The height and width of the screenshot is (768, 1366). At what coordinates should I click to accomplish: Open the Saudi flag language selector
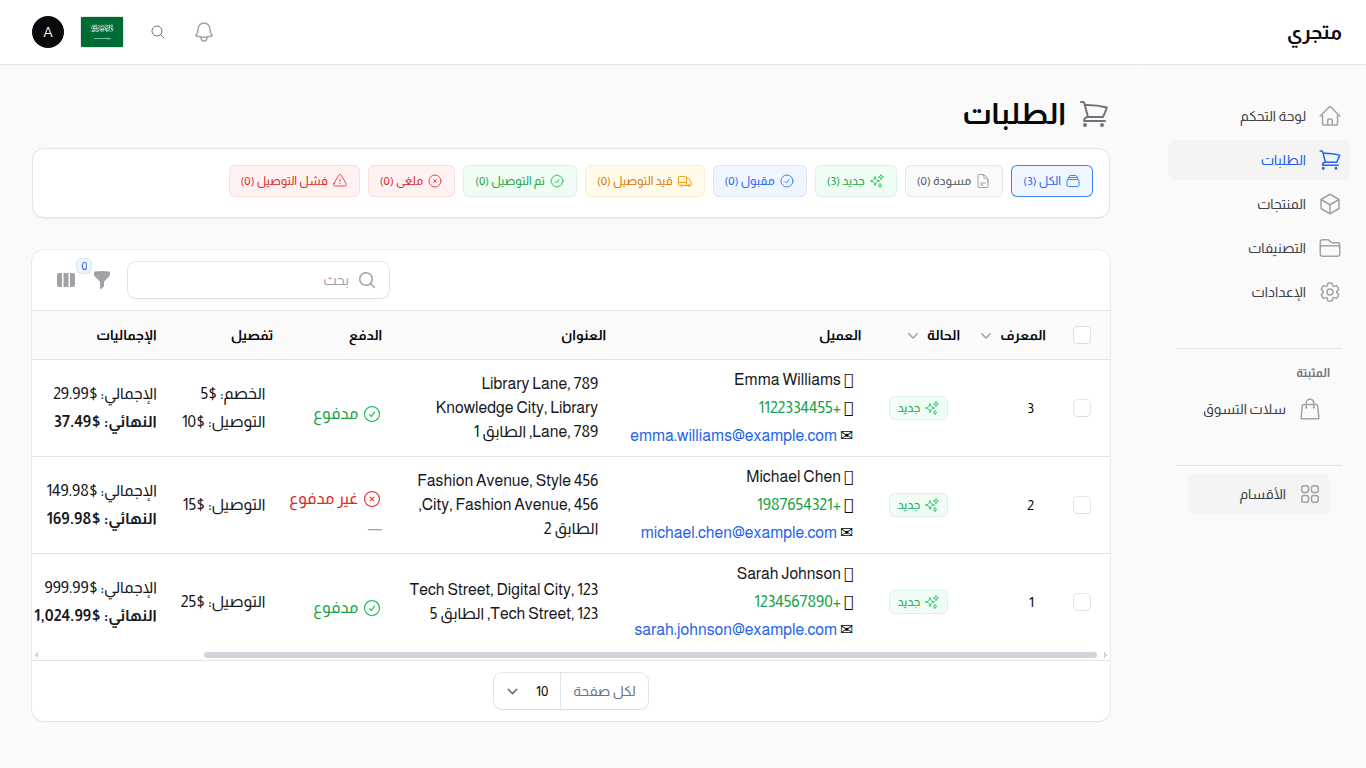click(x=102, y=32)
